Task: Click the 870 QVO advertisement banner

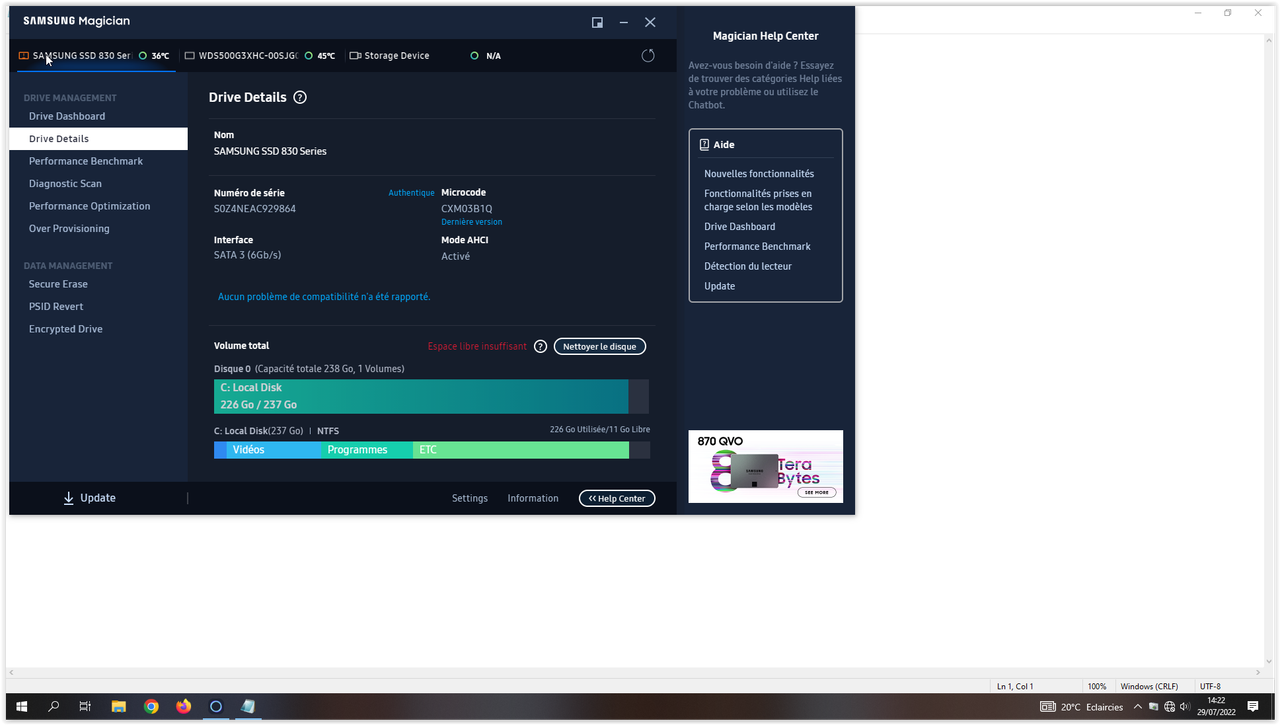Action: point(766,466)
